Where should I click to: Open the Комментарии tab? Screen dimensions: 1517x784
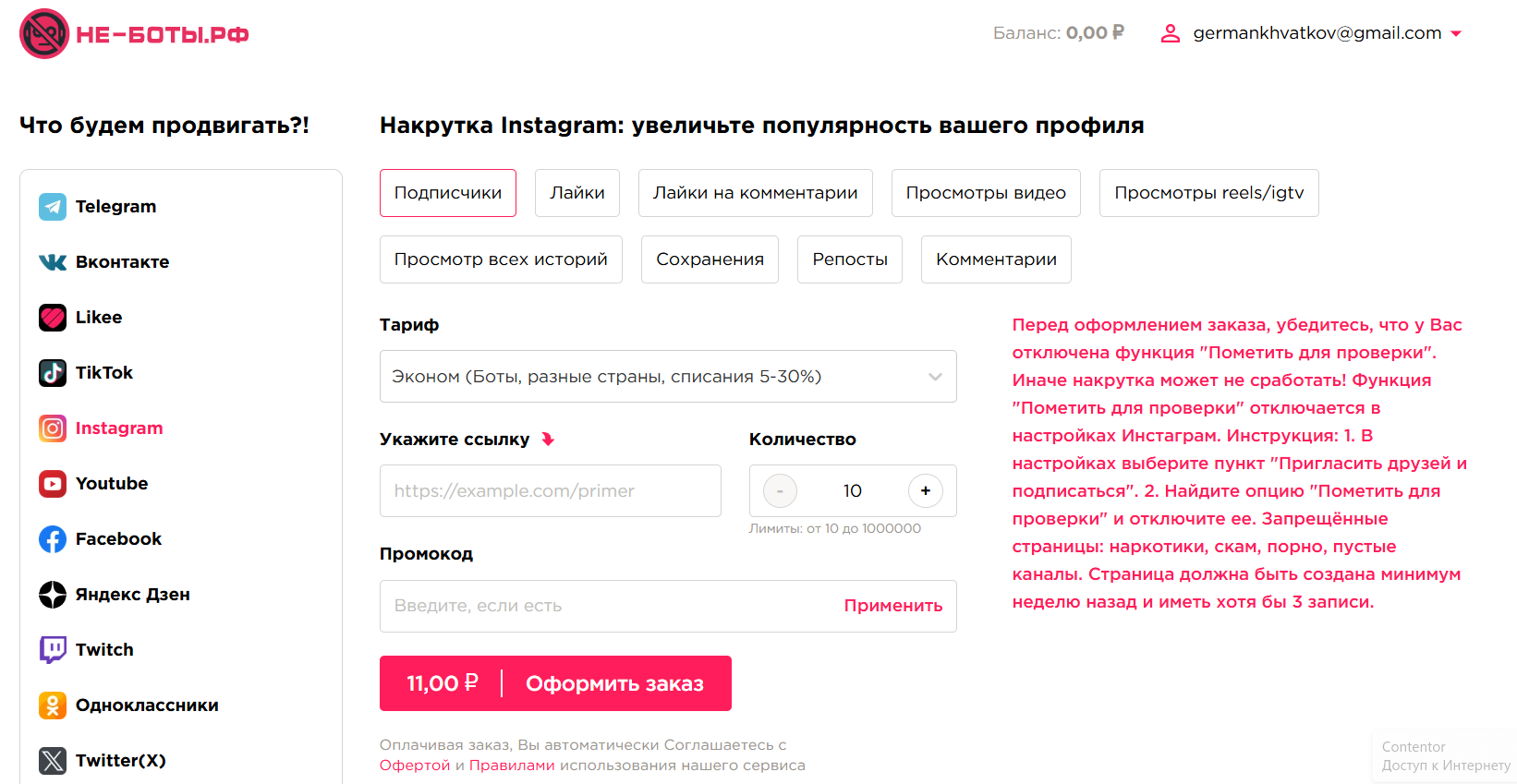coord(996,259)
